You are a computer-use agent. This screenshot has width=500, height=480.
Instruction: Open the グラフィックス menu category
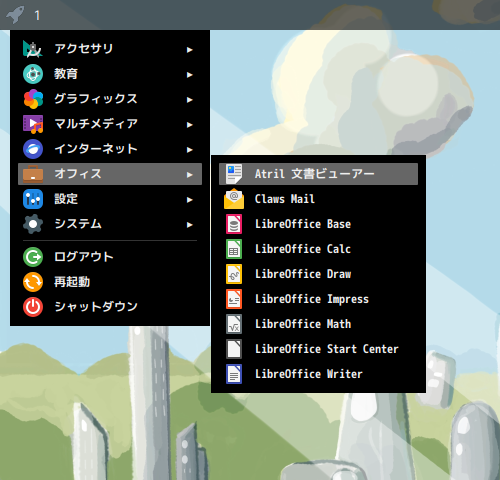point(110,99)
